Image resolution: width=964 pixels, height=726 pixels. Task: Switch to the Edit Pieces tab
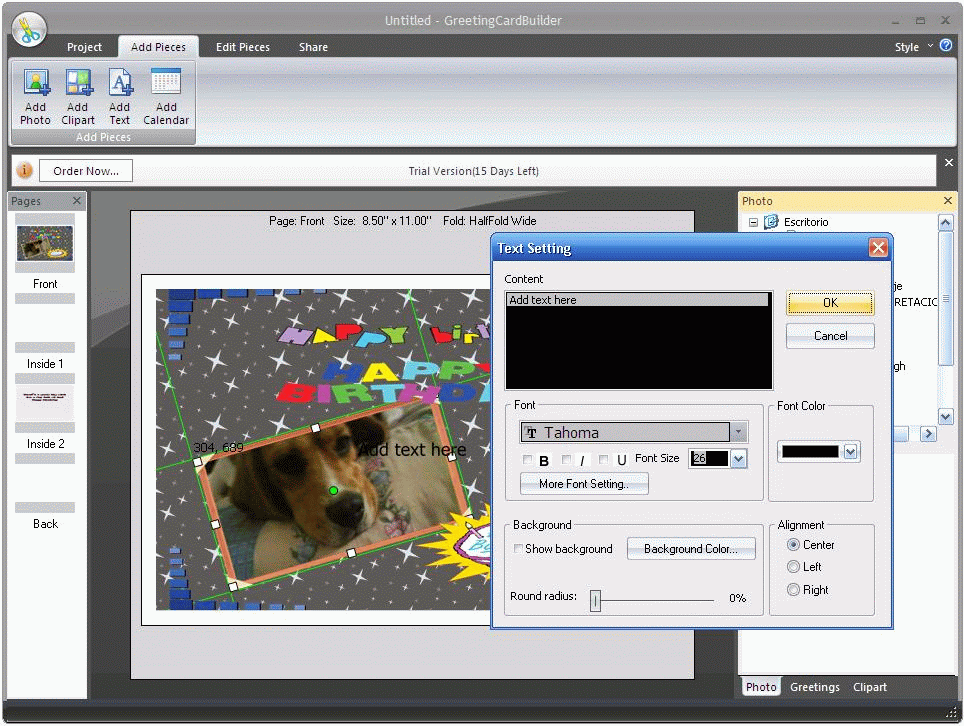(242, 46)
